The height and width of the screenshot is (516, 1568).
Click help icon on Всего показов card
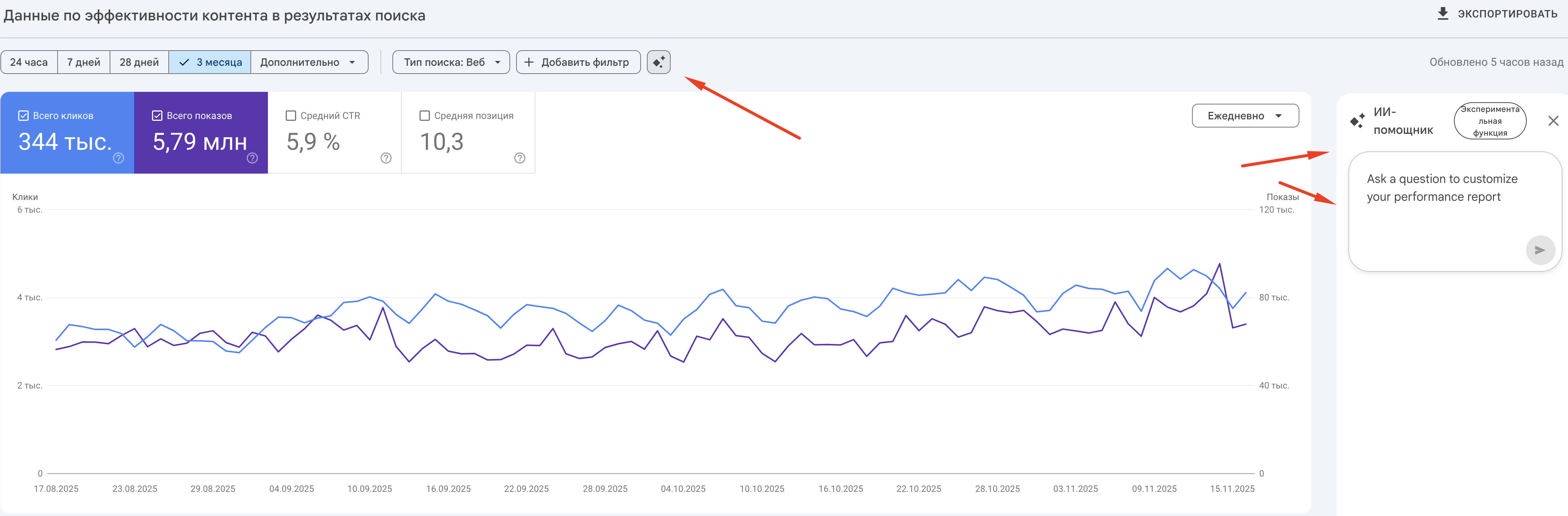coord(253,158)
